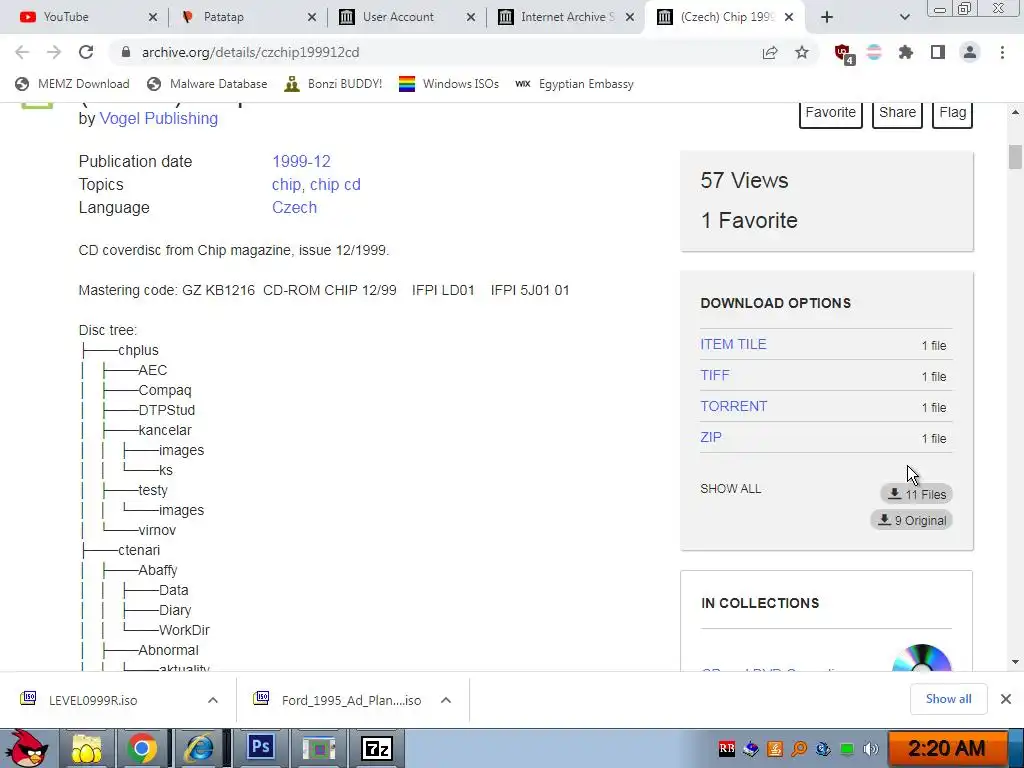
Task: Close the Patatap tab
Action: [x=312, y=17]
